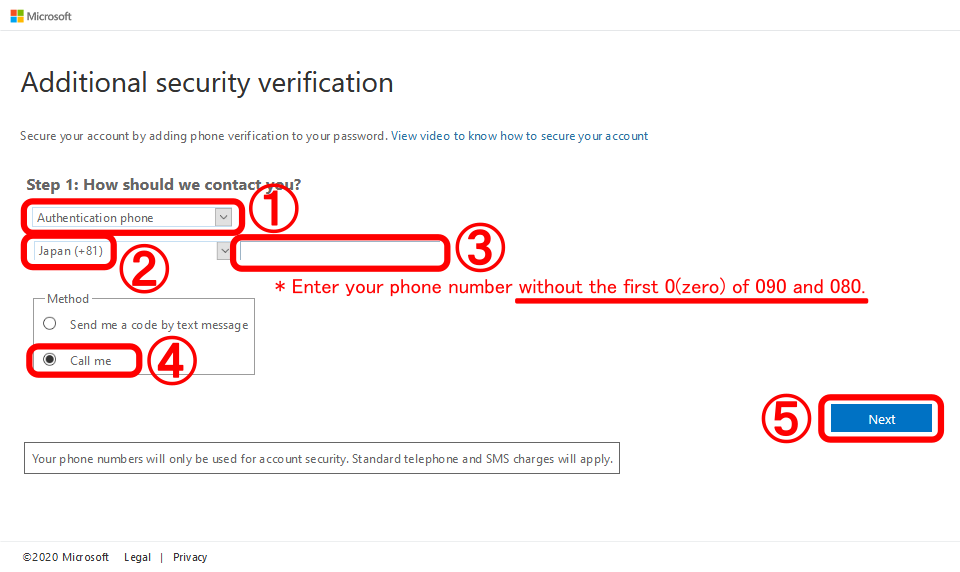960x572 pixels.
Task: Click the Microsoft four-color logo
Action: 17,17
